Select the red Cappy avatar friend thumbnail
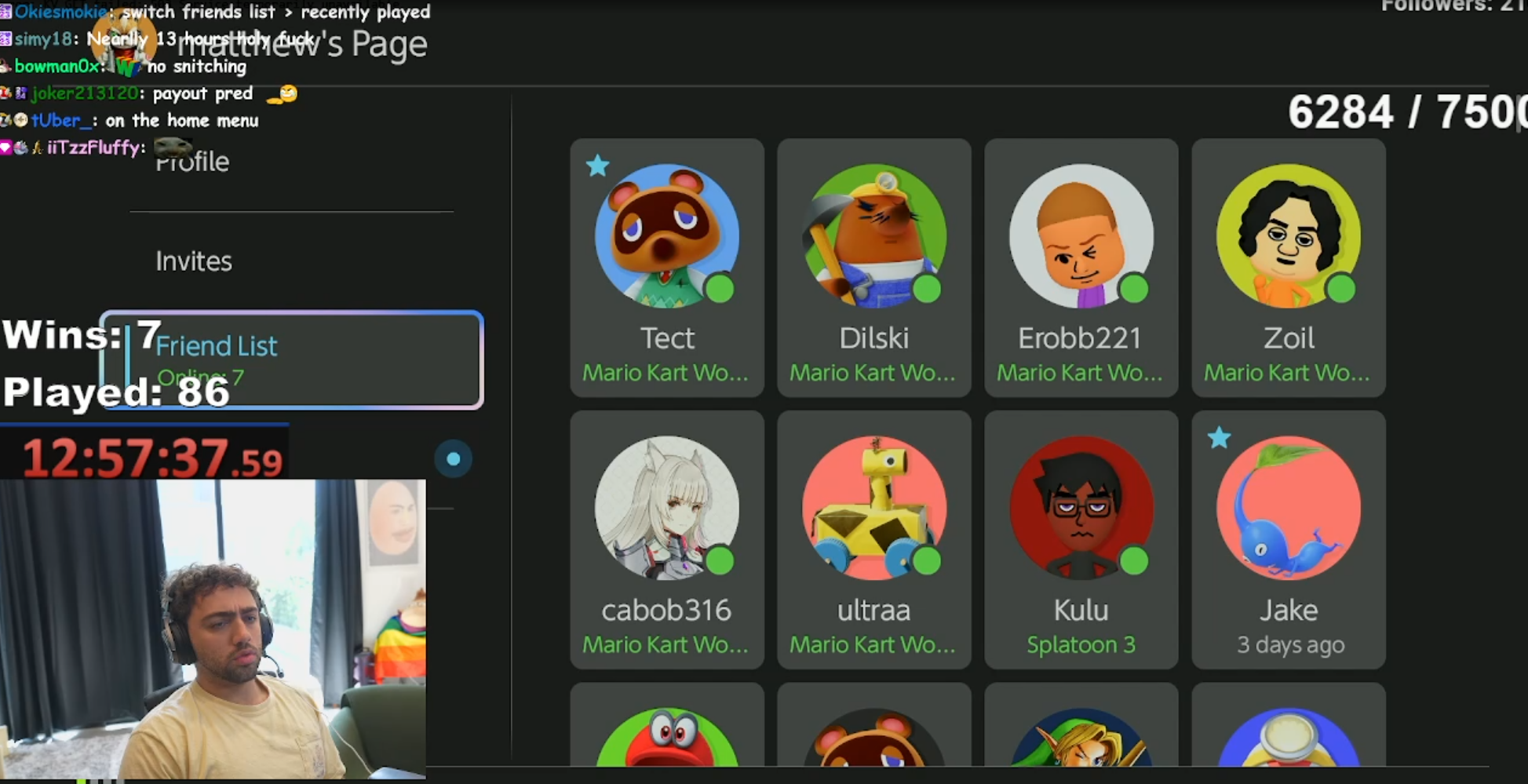This screenshot has width=1528, height=784. (x=666, y=738)
